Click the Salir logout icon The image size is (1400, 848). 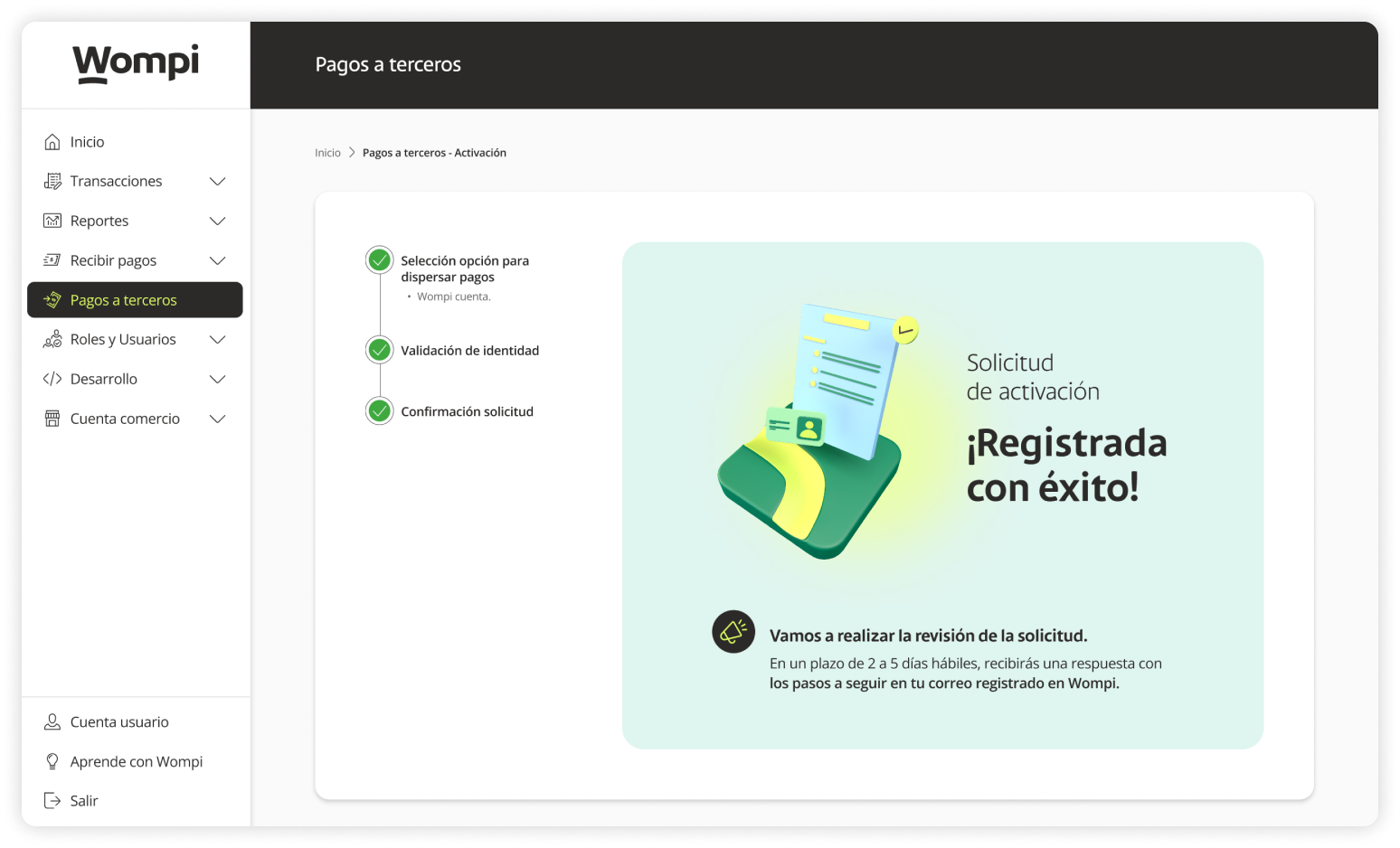coord(52,800)
